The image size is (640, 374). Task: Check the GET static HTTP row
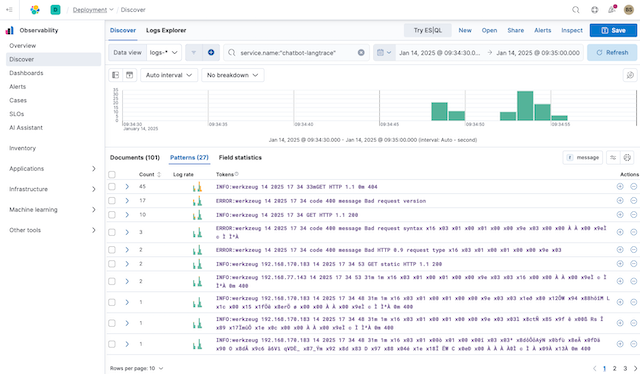point(112,263)
